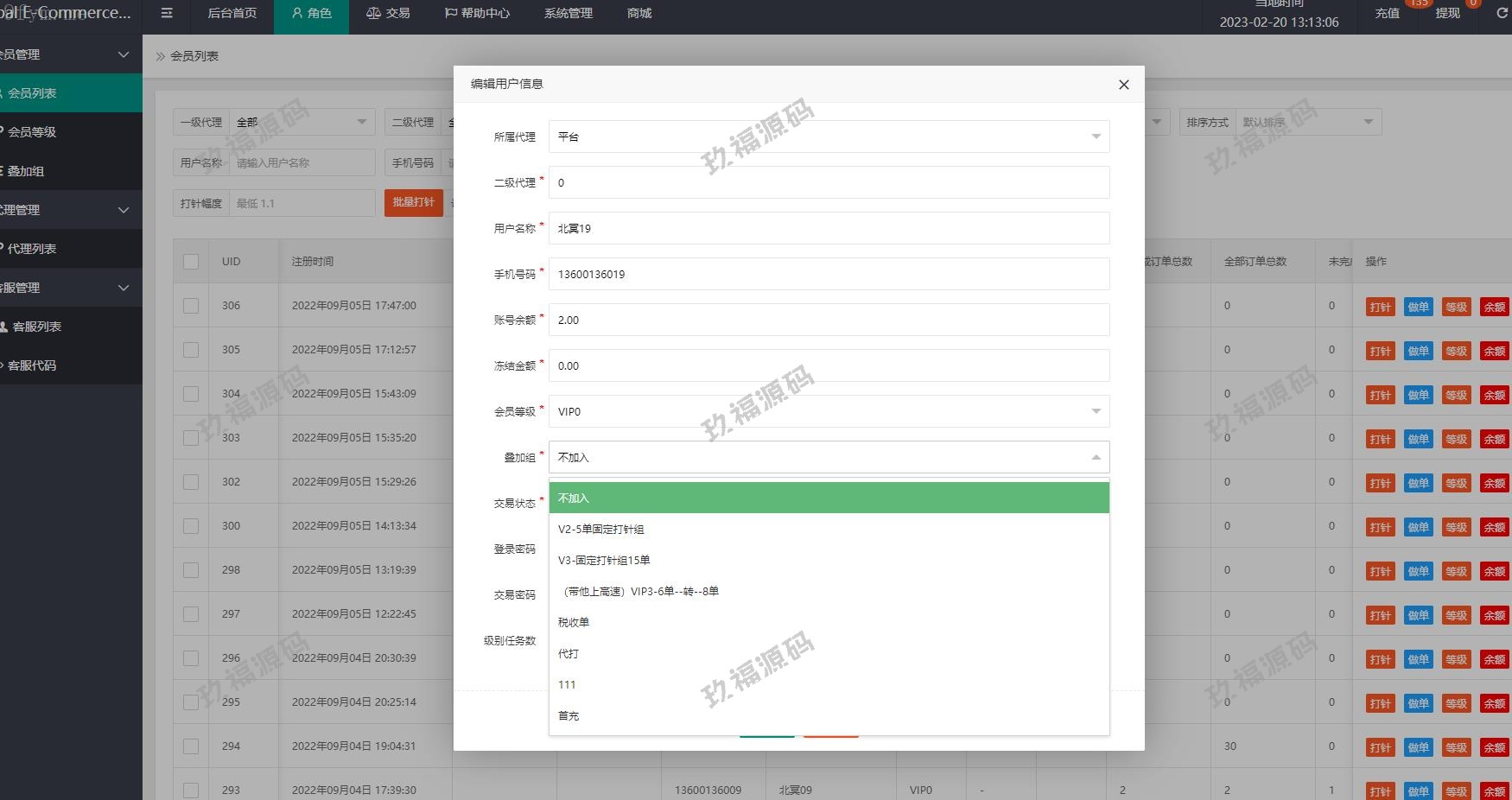Click the 批量打针 button
Screen dimensions: 1512x800
pos(413,202)
